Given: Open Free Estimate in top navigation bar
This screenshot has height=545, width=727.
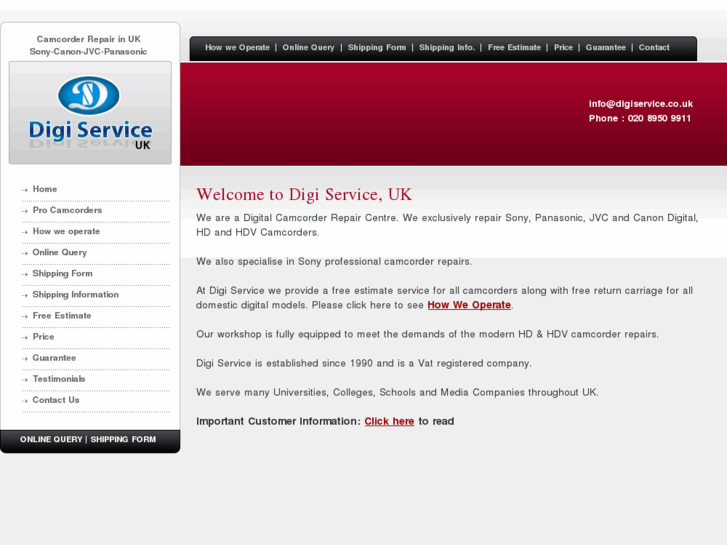Looking at the screenshot, I should tap(514, 47).
